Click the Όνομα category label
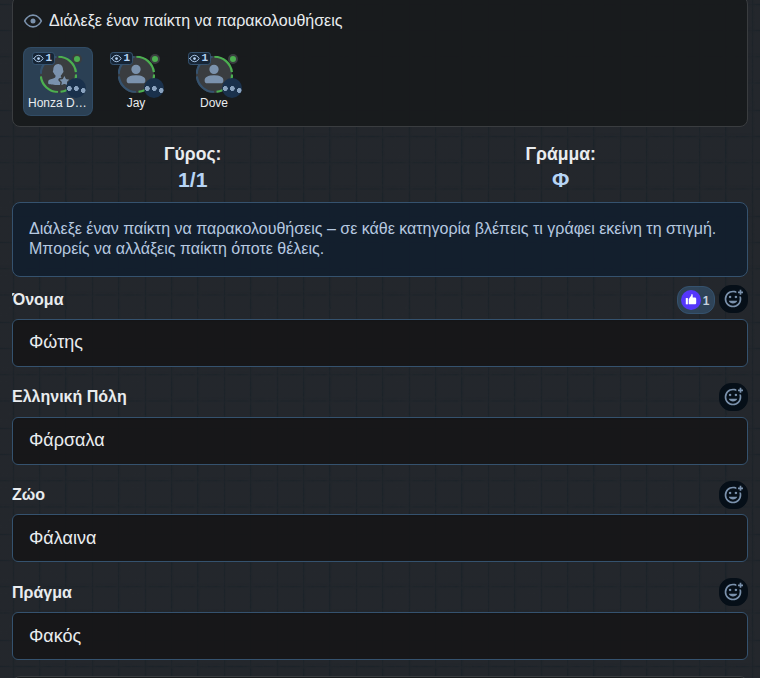760x678 pixels. [x=38, y=300]
